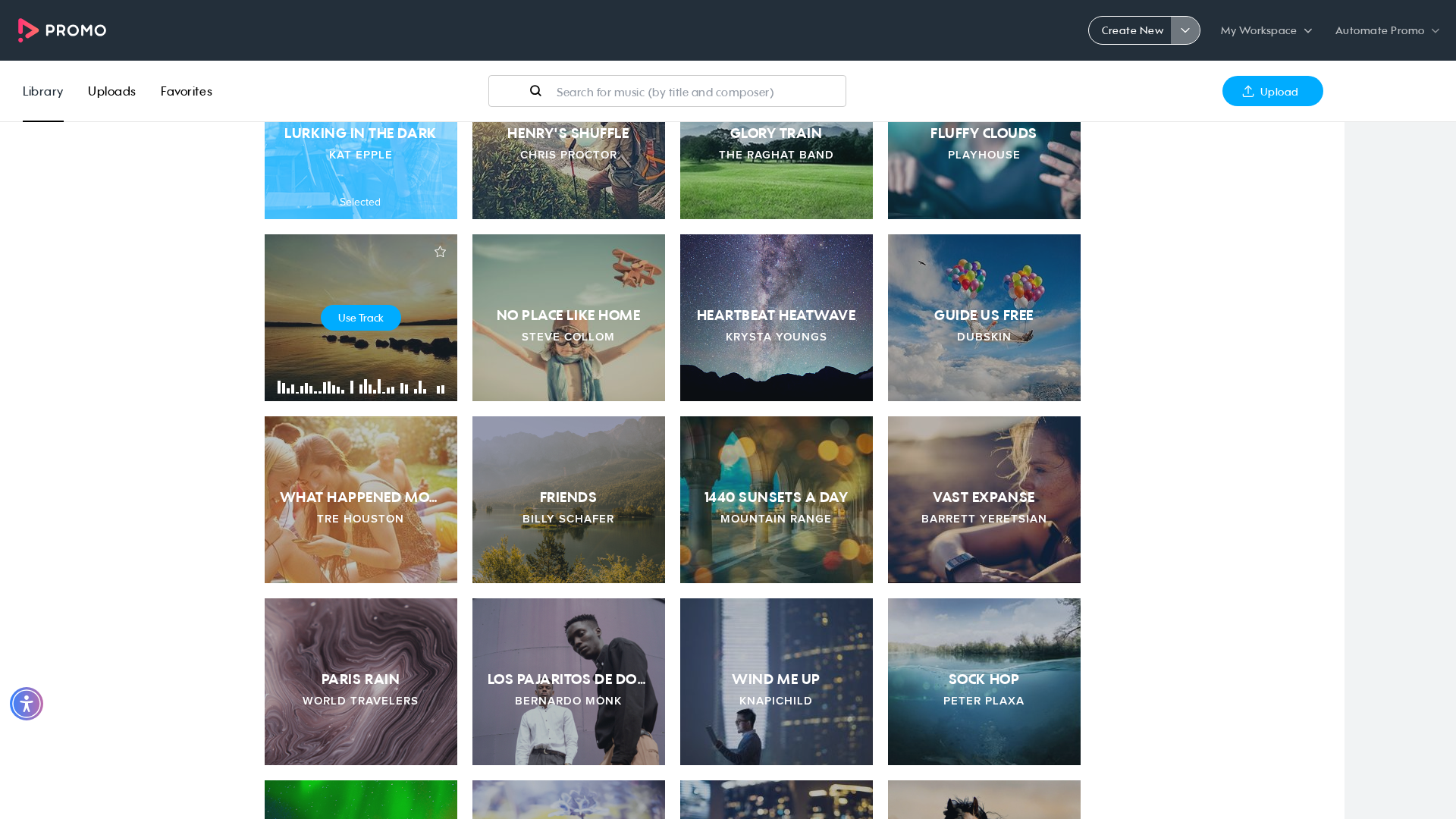
Task: Pick the Wind Me Up track
Action: (x=777, y=682)
